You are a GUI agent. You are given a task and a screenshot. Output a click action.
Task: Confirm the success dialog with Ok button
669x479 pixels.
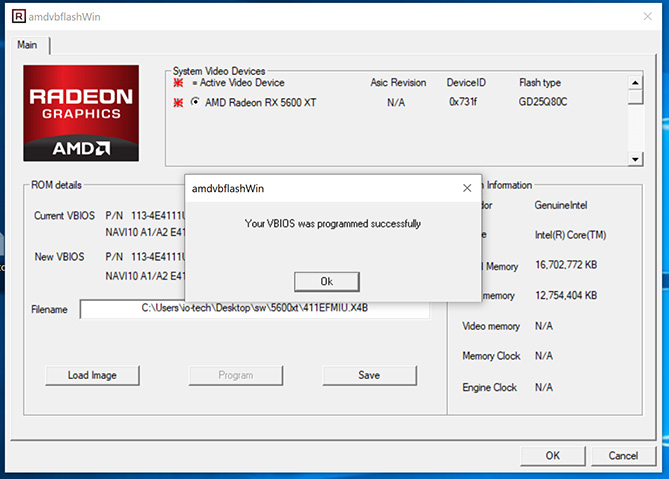click(x=326, y=282)
